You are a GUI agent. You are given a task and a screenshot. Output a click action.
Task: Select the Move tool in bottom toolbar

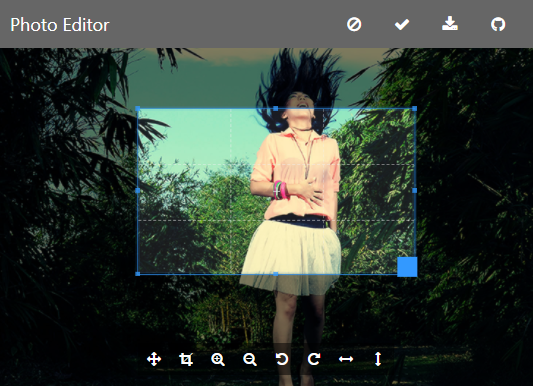coord(154,359)
